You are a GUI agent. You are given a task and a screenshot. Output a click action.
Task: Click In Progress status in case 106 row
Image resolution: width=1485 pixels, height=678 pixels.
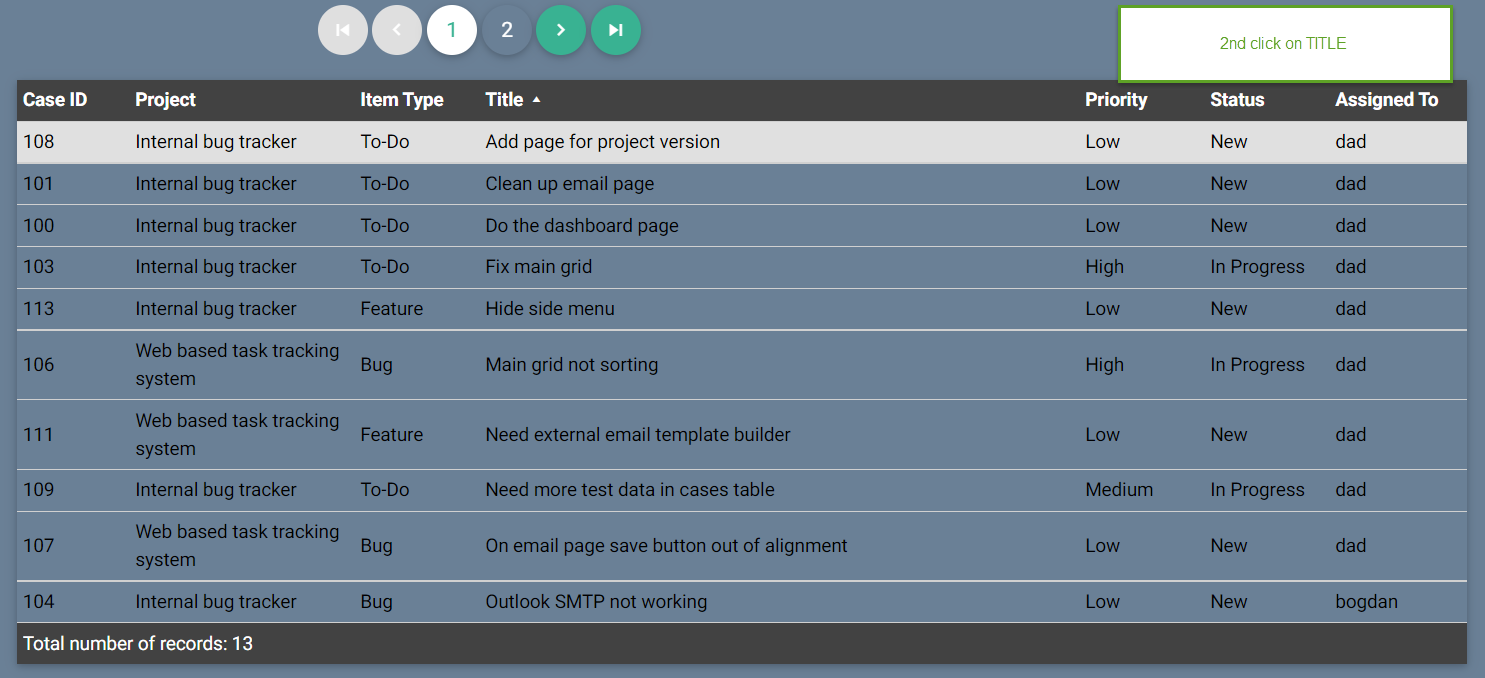click(x=1258, y=365)
